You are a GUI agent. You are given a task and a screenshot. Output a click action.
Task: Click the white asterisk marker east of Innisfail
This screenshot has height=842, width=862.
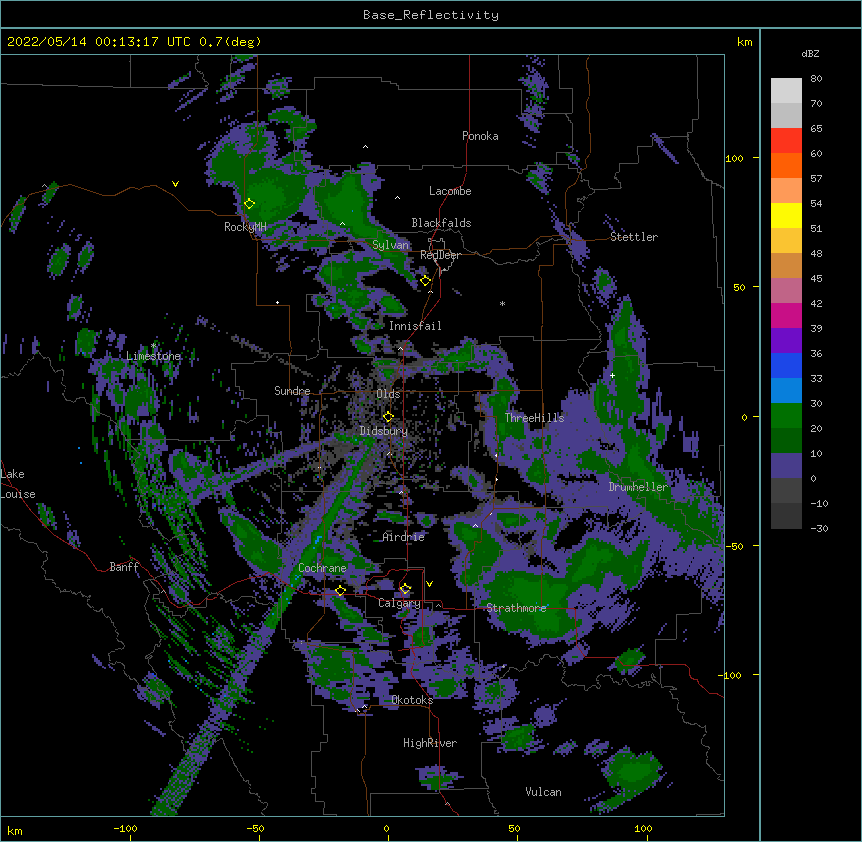pos(502,303)
